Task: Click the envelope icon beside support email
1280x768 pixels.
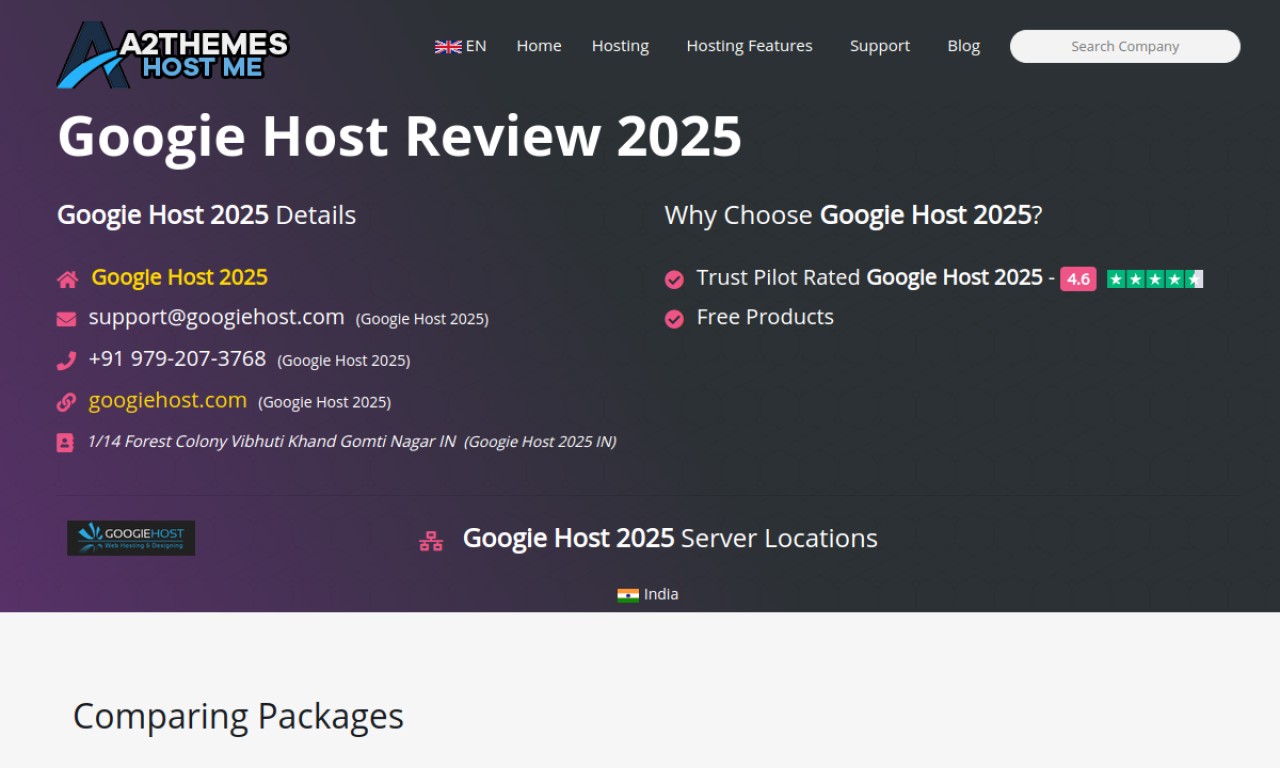Action: pos(66,319)
